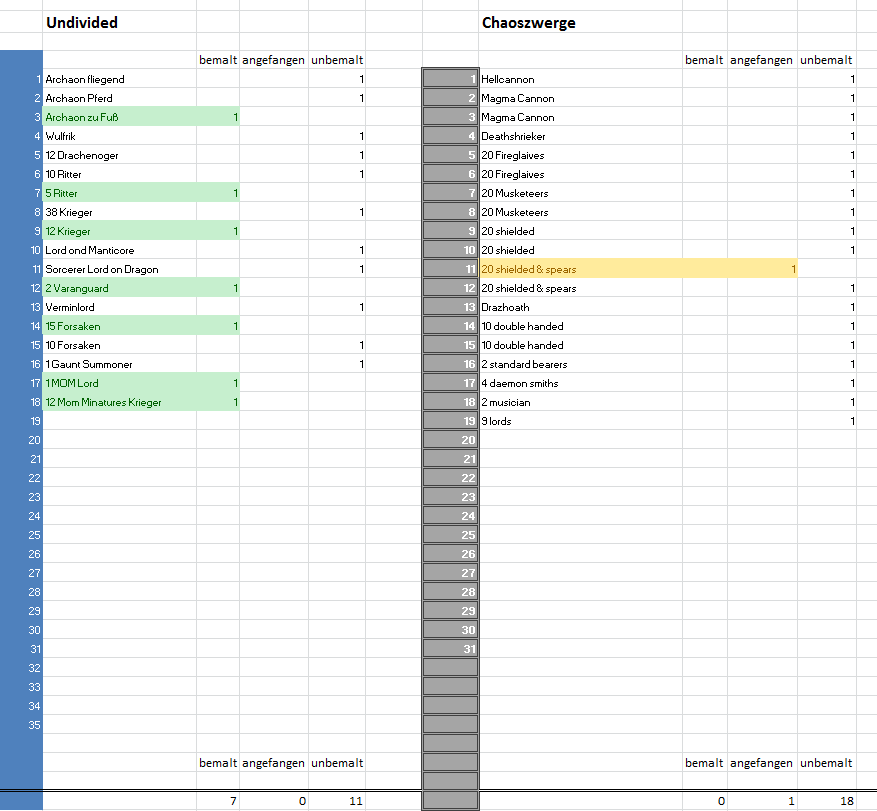The image size is (877, 811).
Task: Click Undivided top angefangen column header
Action: [x=274, y=60]
